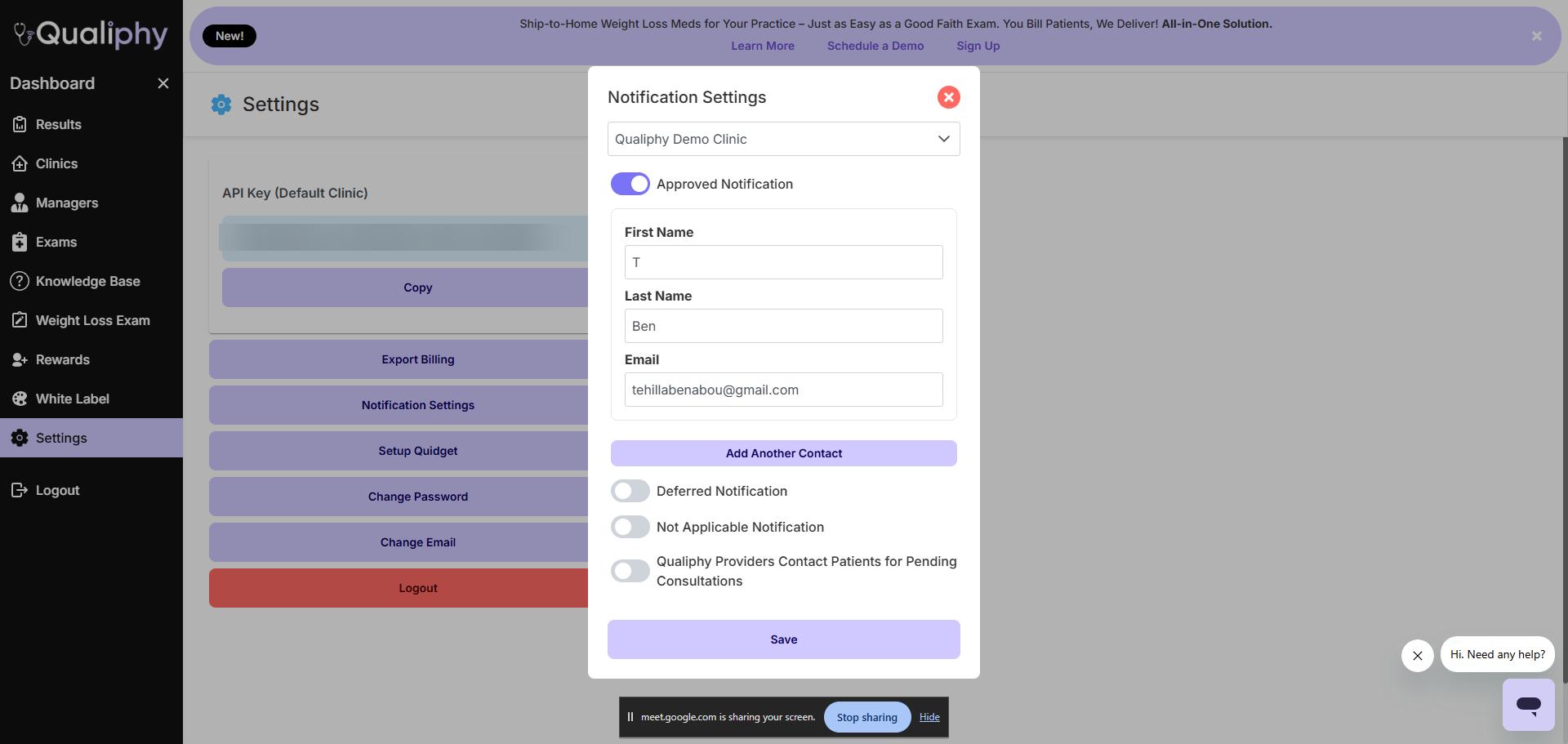Open Knowledge Base from sidebar
The width and height of the screenshot is (1568, 744).
pyautogui.click(x=91, y=281)
